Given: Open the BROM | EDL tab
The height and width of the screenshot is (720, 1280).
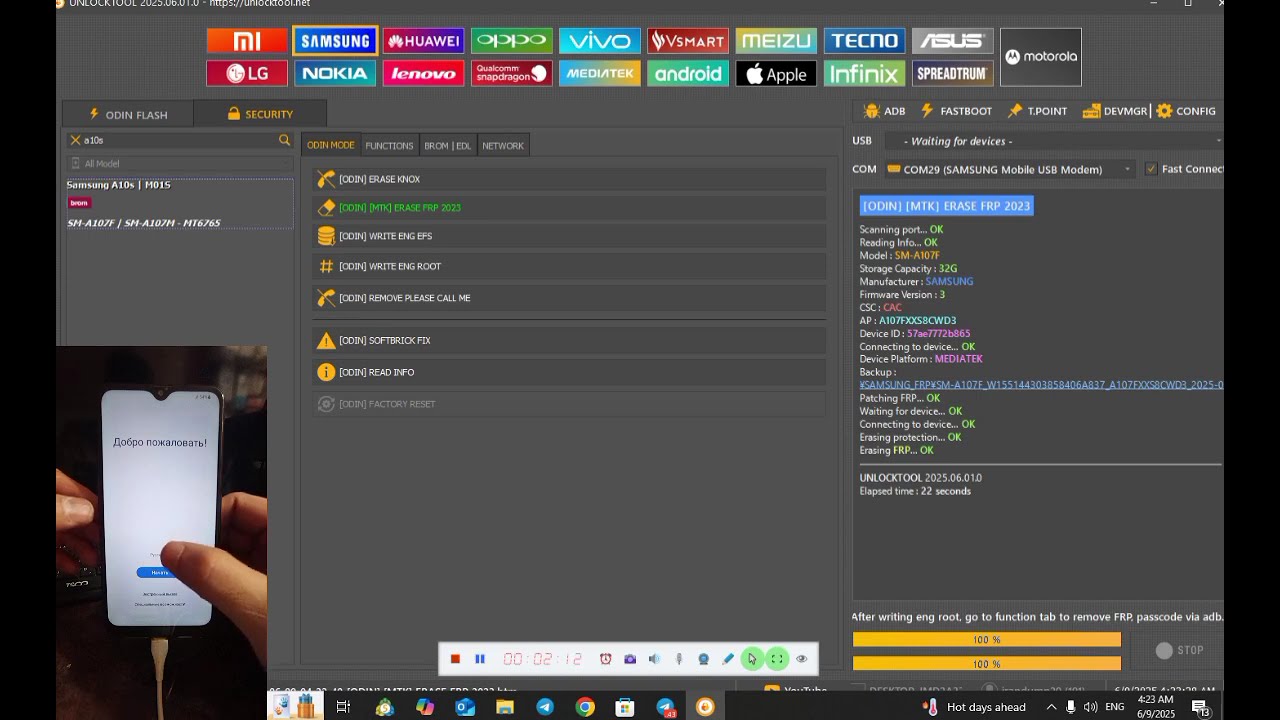Looking at the screenshot, I should click(x=447, y=145).
